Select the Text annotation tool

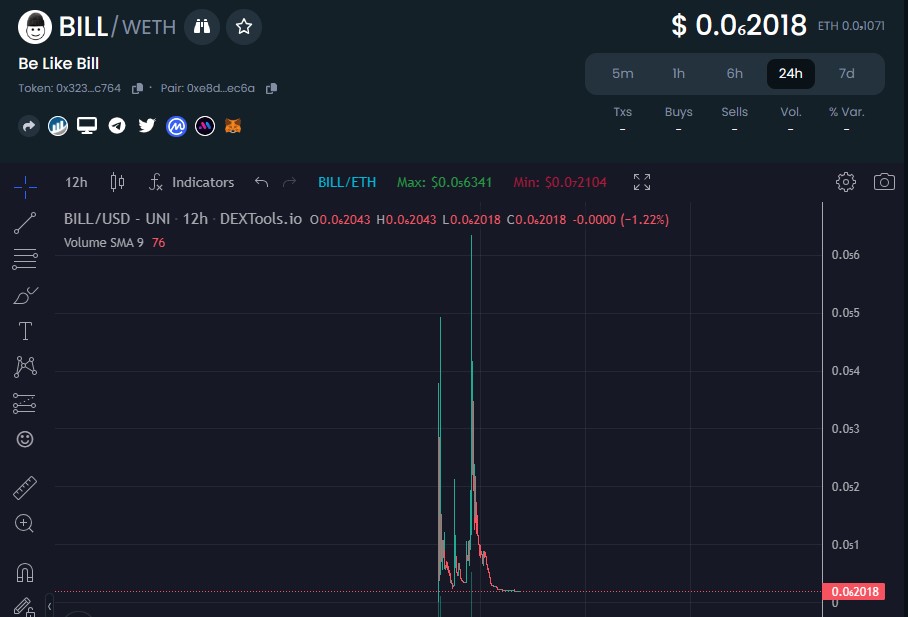(24, 331)
